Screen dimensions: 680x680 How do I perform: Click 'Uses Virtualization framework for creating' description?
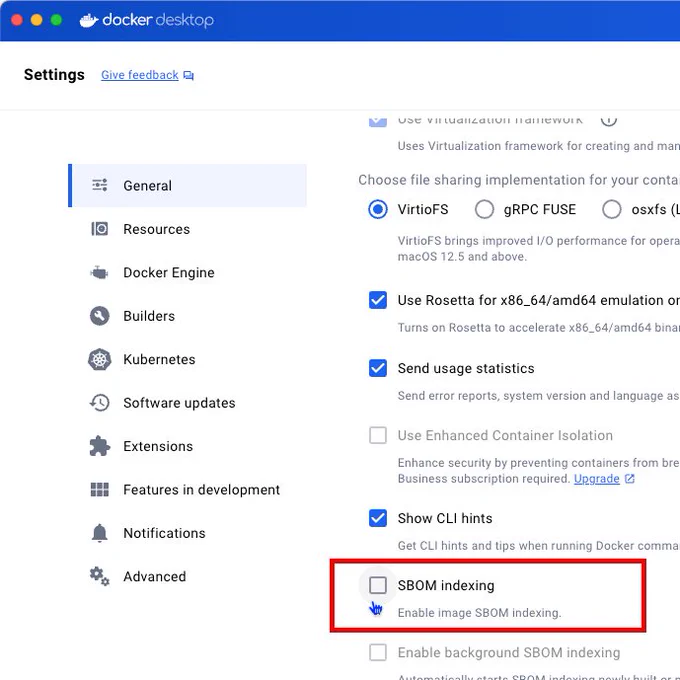539,146
